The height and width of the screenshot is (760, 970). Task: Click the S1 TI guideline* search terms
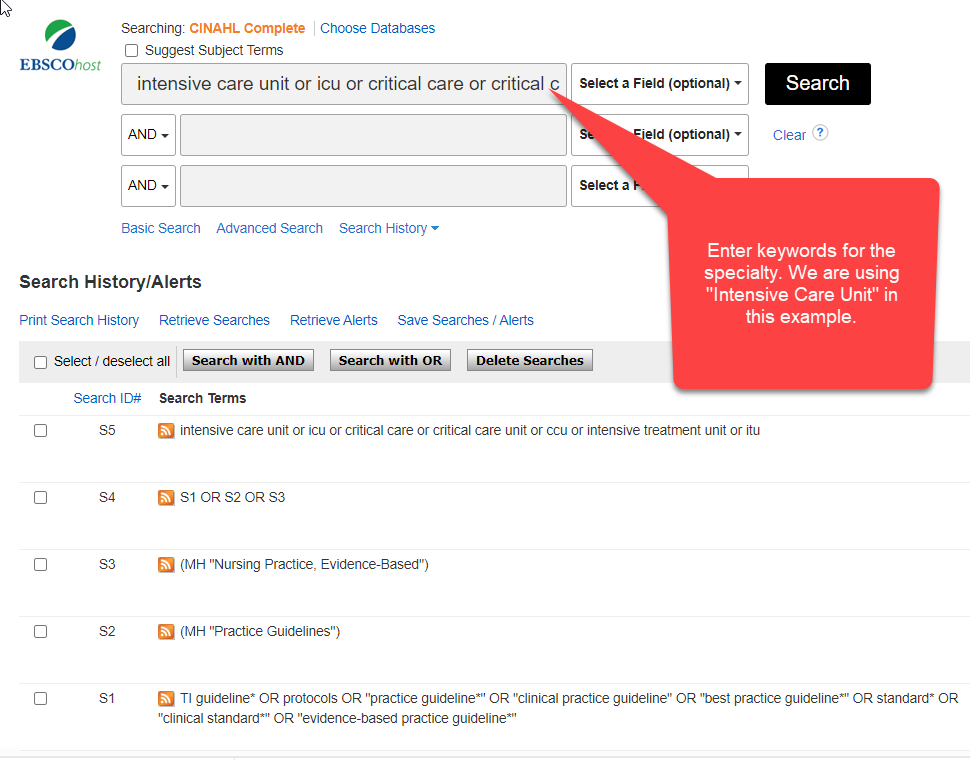[x=558, y=708]
